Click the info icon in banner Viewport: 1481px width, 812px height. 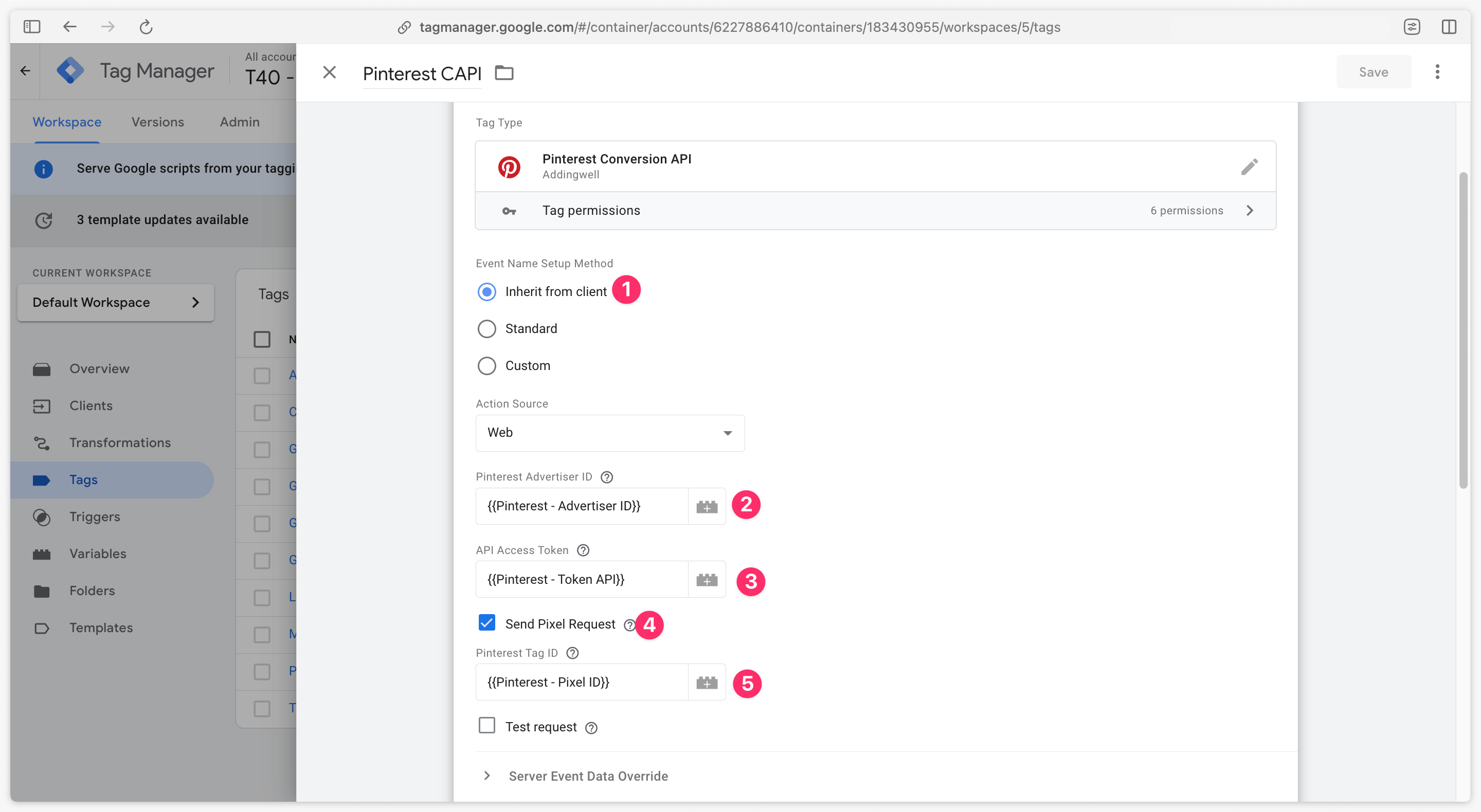point(44,169)
